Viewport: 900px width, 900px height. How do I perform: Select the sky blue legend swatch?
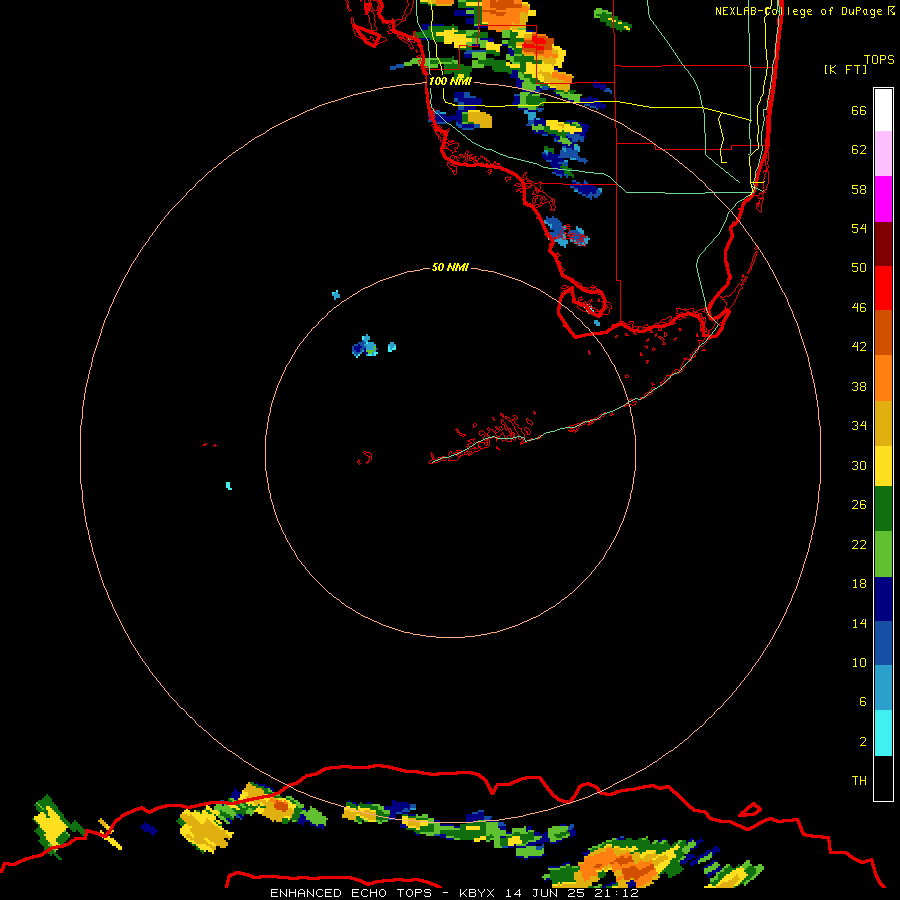pos(883,688)
